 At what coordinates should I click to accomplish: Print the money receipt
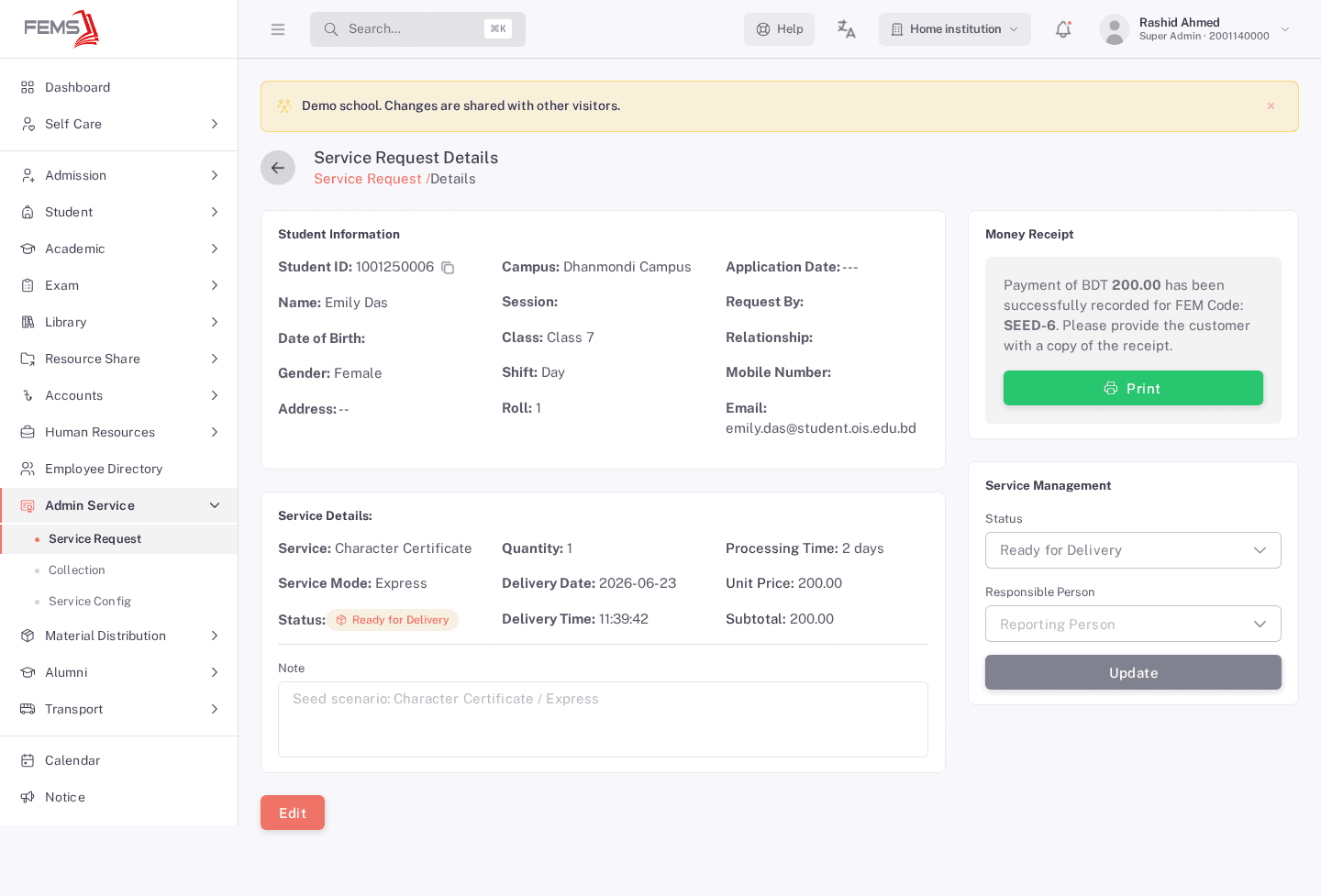tap(1133, 388)
